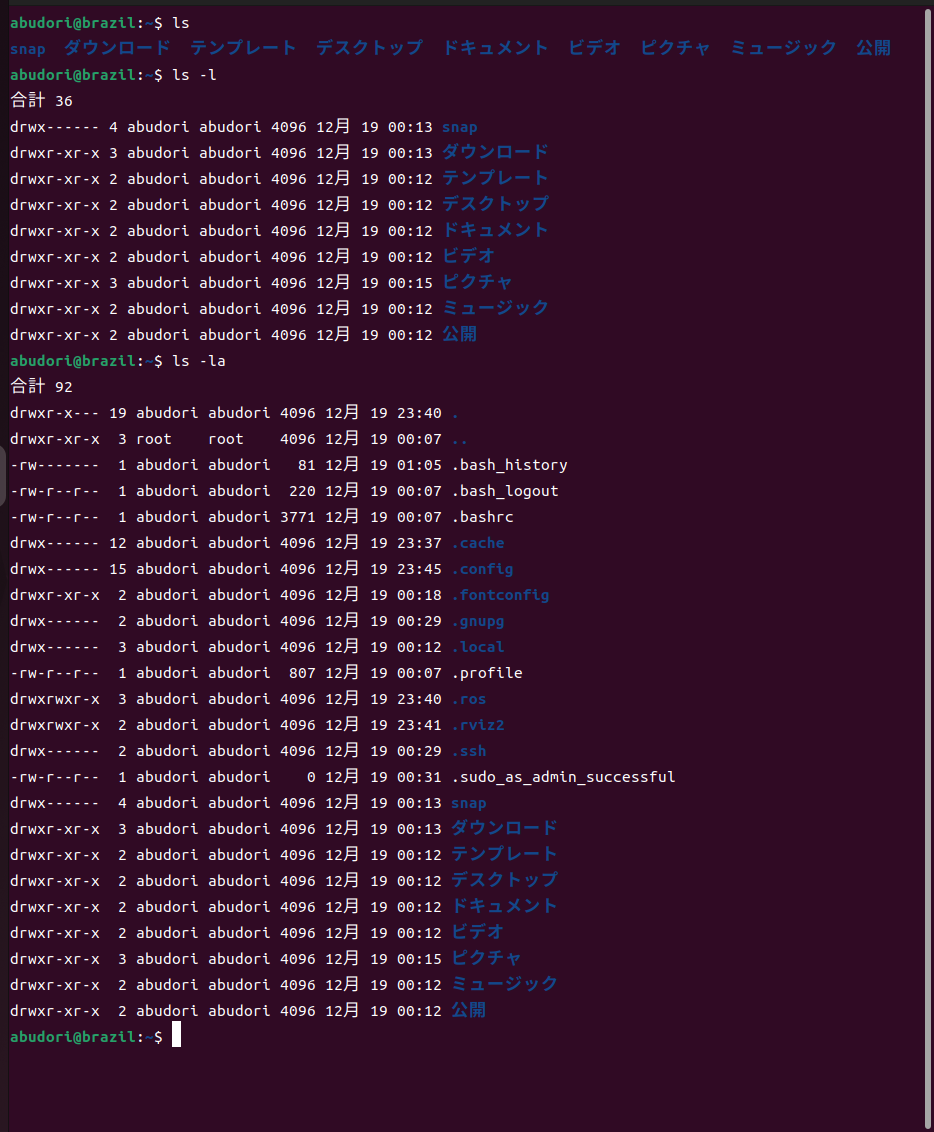
Task: Click デスクトップ in the plain ls output
Action: [370, 48]
